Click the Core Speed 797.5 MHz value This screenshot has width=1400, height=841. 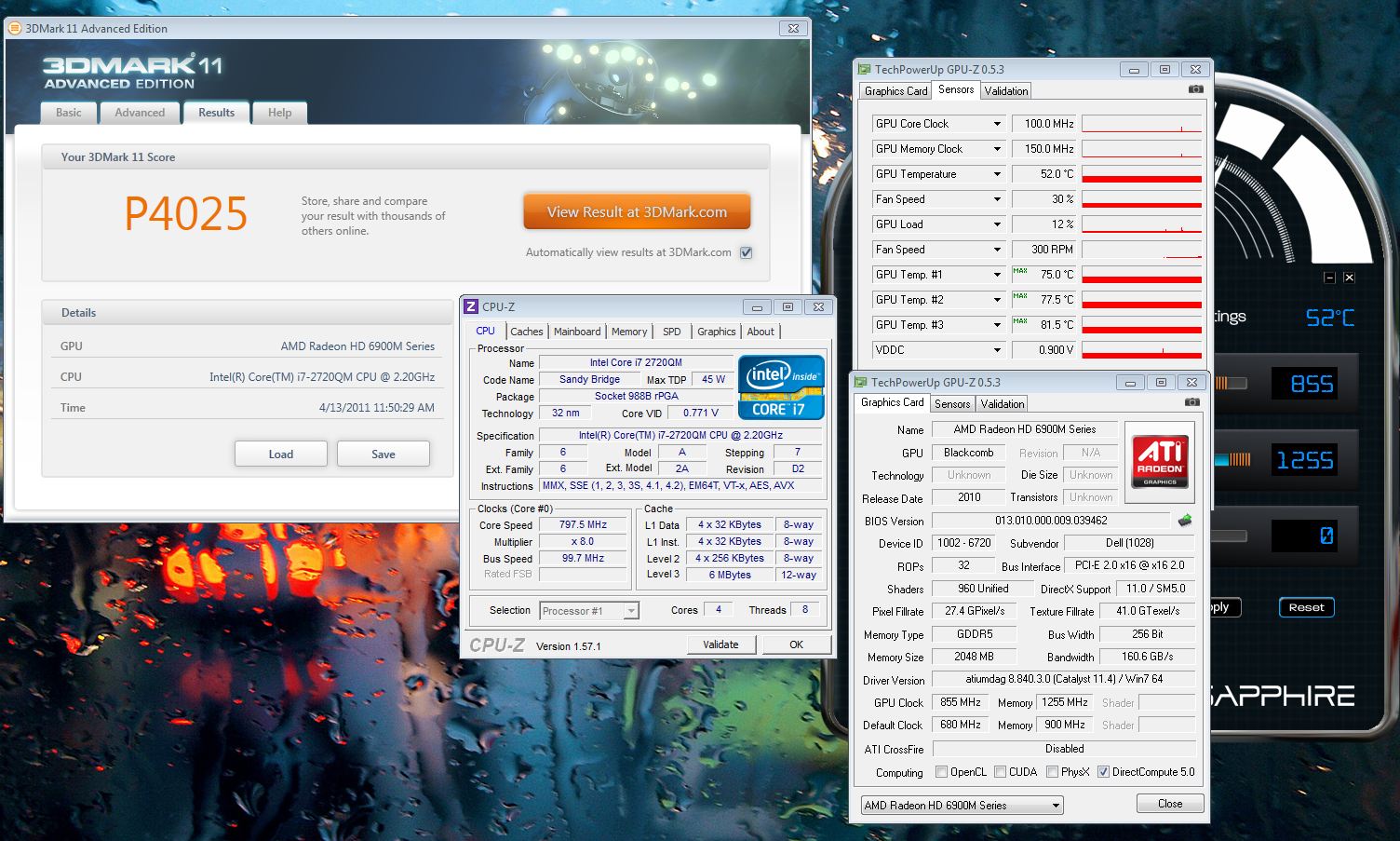pyautogui.click(x=583, y=525)
